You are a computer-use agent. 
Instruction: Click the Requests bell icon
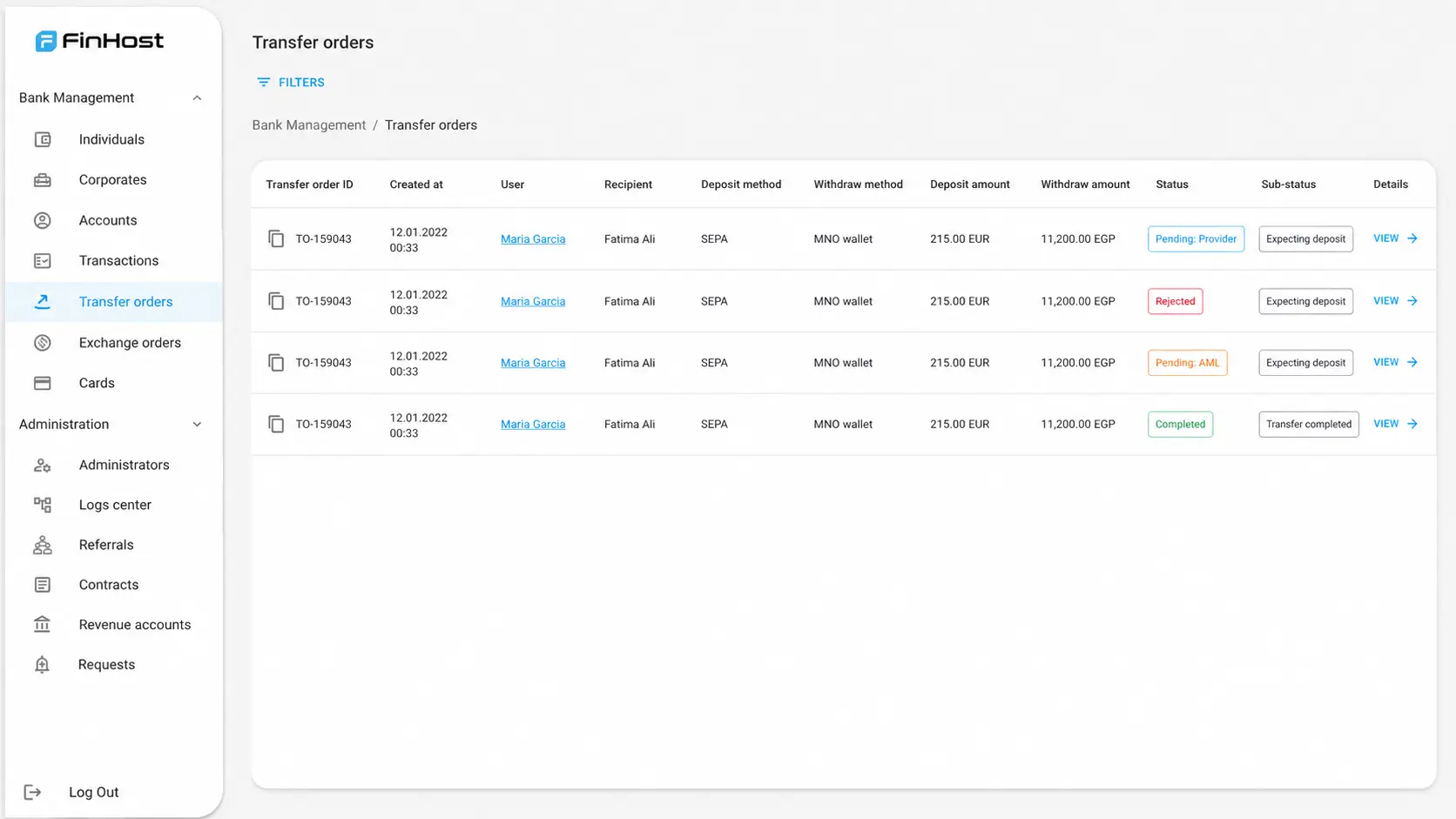42,665
